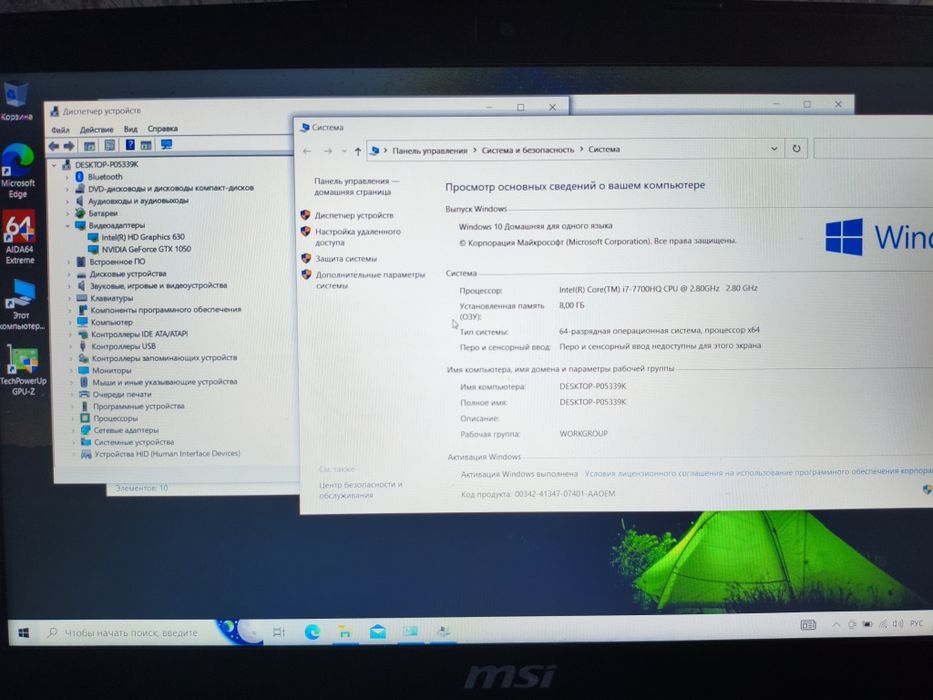Click the properties sheet icon in Device Manager toolbar
Viewport: 933px width, 700px height.
coord(109,145)
